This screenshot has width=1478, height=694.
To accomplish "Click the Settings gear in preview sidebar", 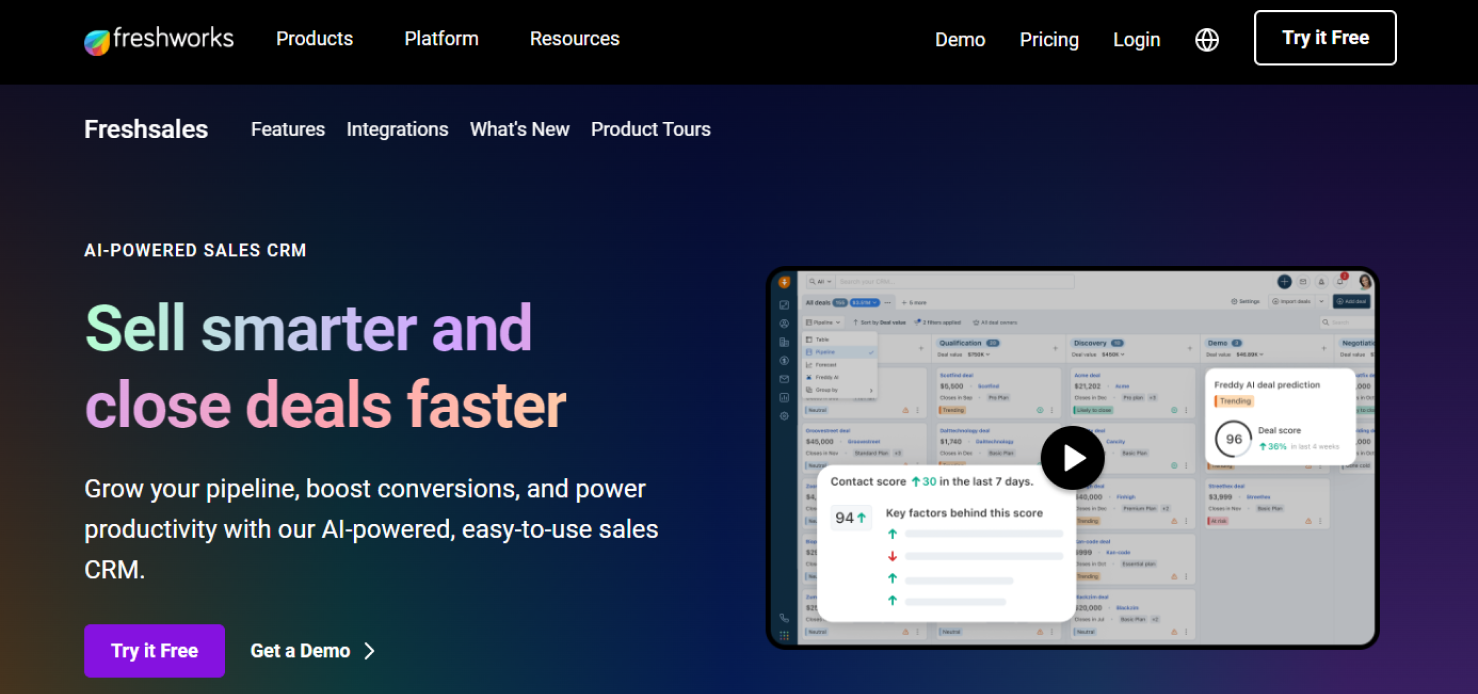I will pos(784,416).
